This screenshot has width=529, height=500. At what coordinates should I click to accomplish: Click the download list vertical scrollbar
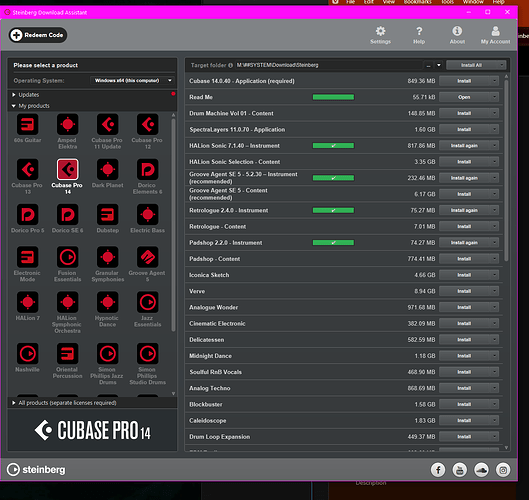[x=506, y=170]
